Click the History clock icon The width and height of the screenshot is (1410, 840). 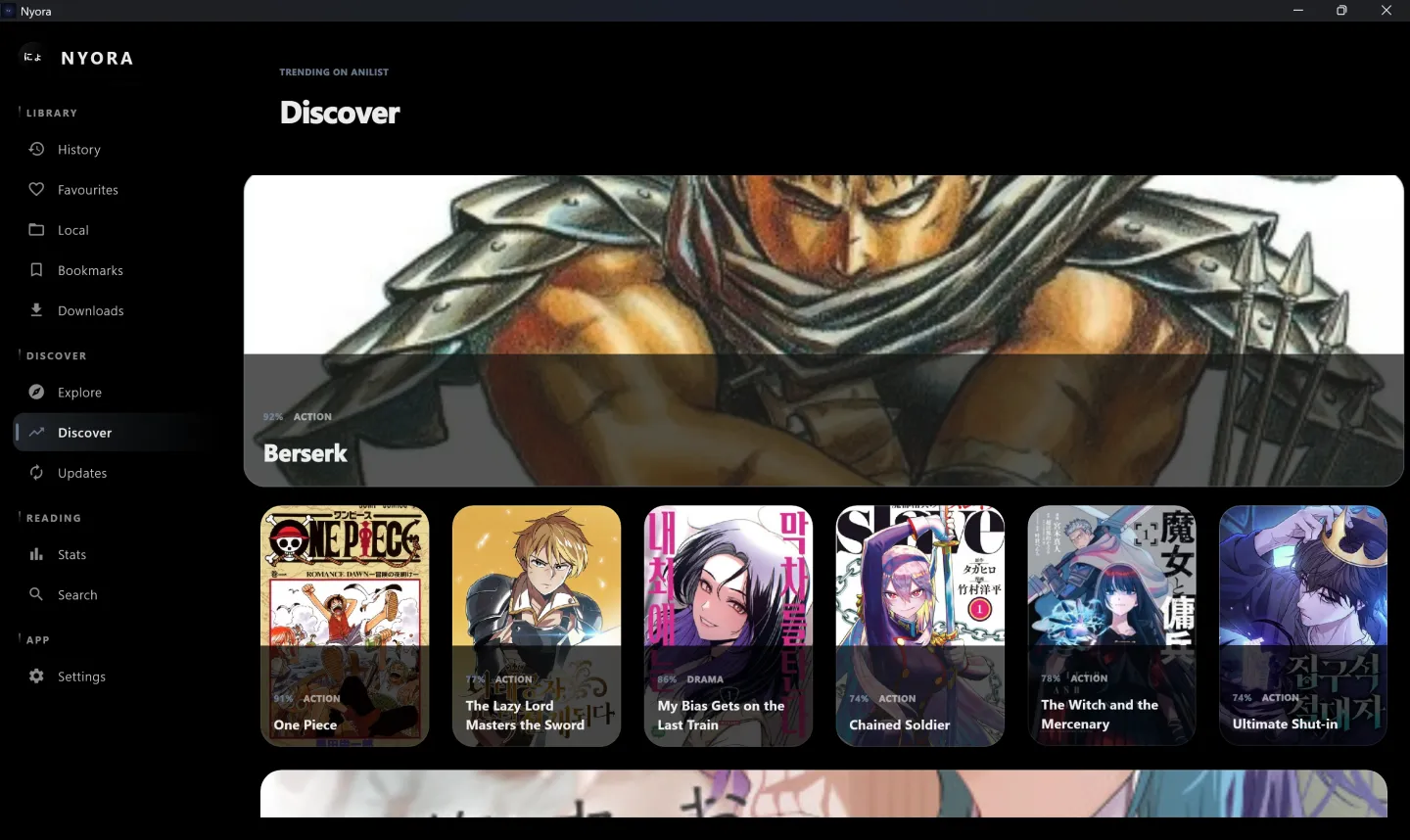pos(36,149)
